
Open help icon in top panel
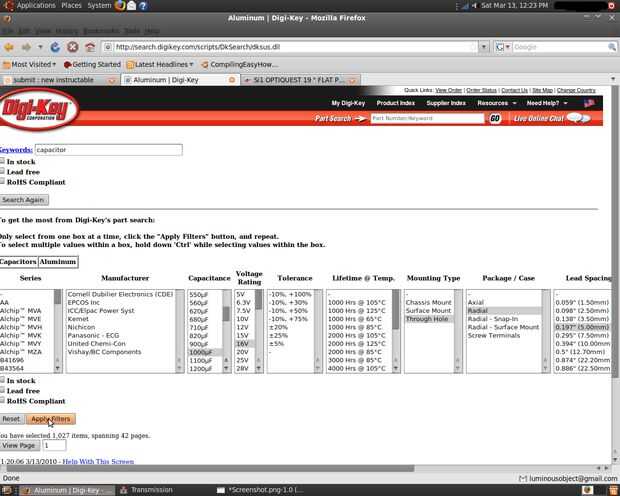click(x=143, y=6)
